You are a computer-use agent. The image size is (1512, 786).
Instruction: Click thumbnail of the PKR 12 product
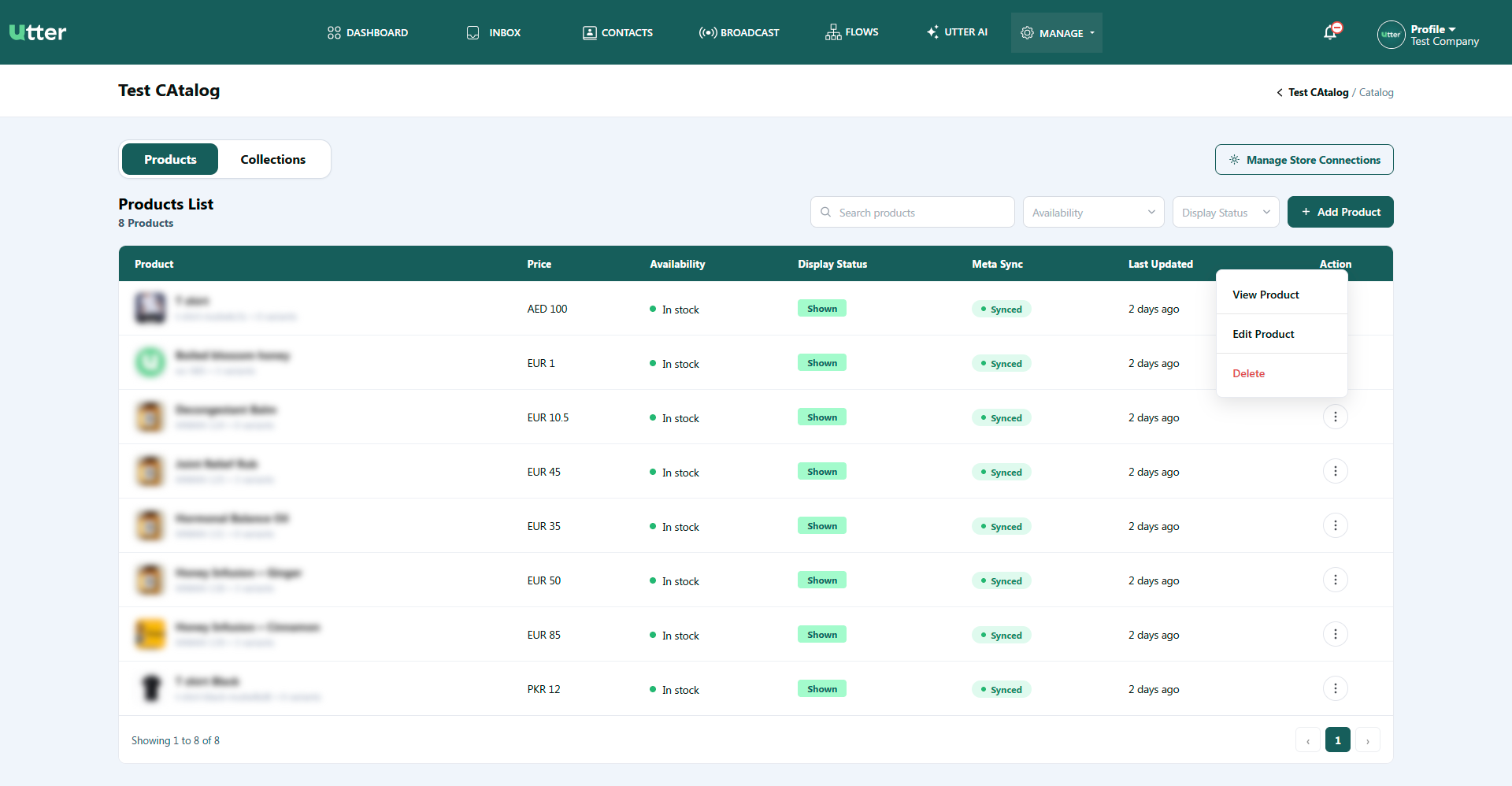pos(150,688)
